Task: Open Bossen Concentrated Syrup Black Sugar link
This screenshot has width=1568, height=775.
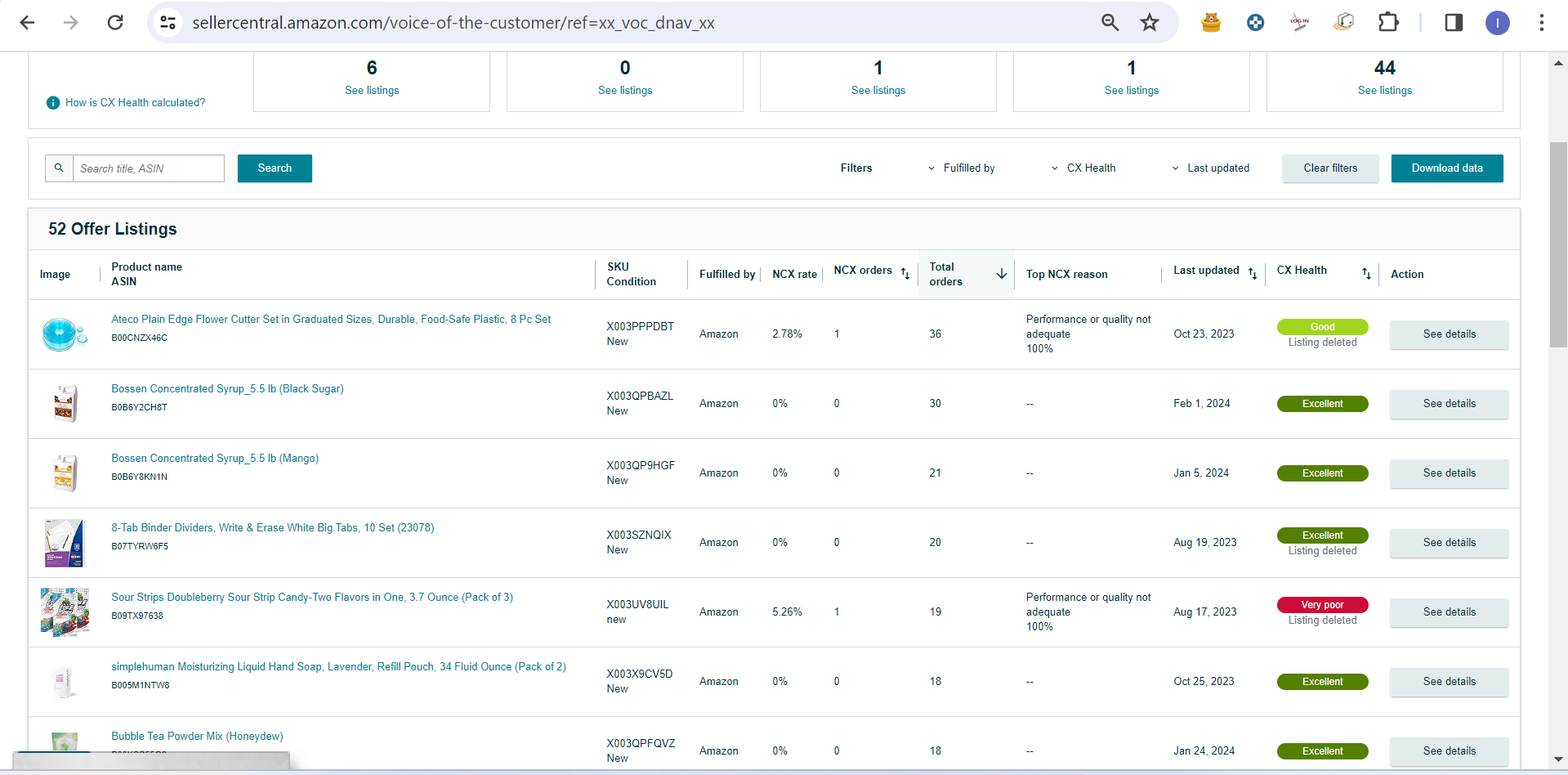Action: click(x=227, y=389)
